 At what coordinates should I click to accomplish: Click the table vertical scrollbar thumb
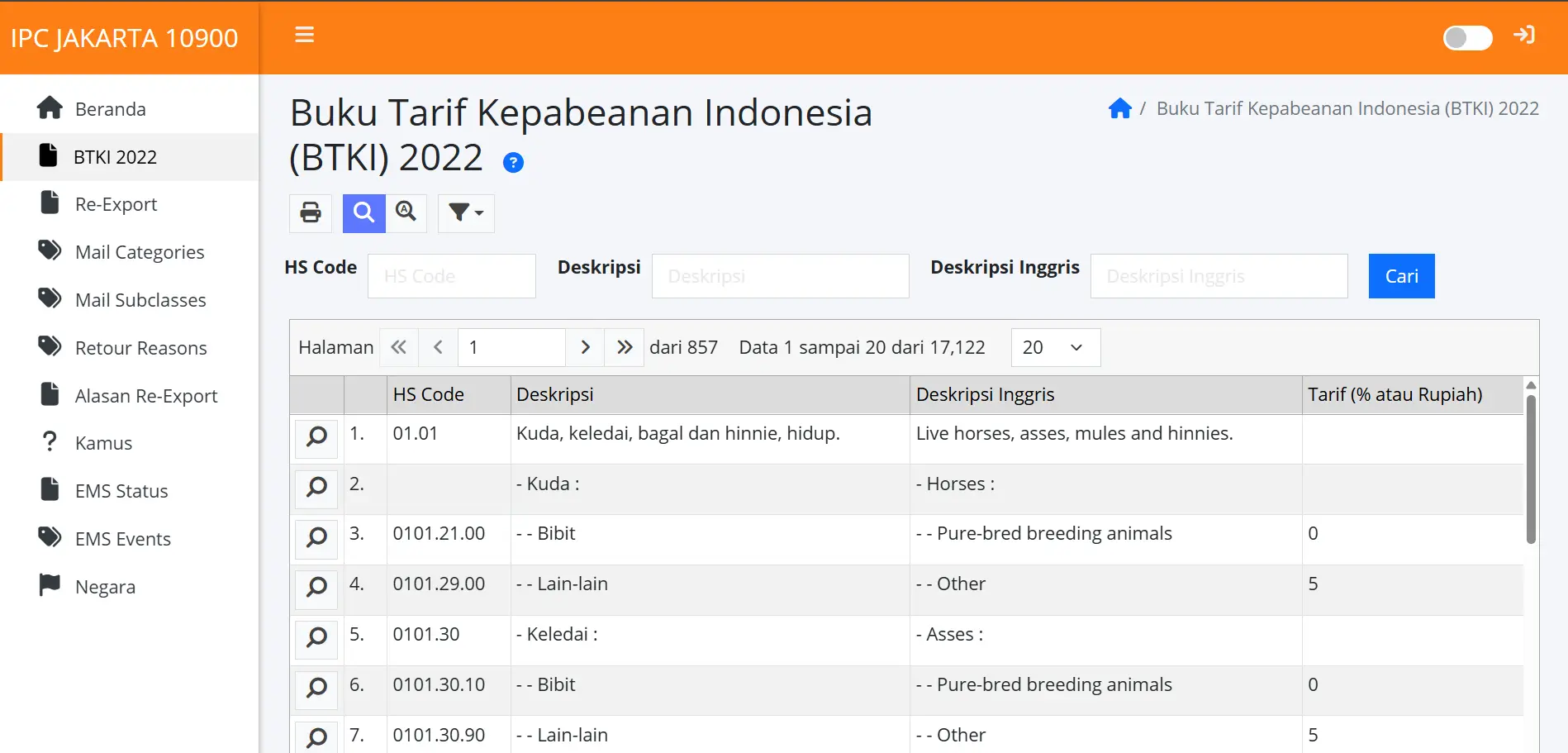tap(1531, 469)
